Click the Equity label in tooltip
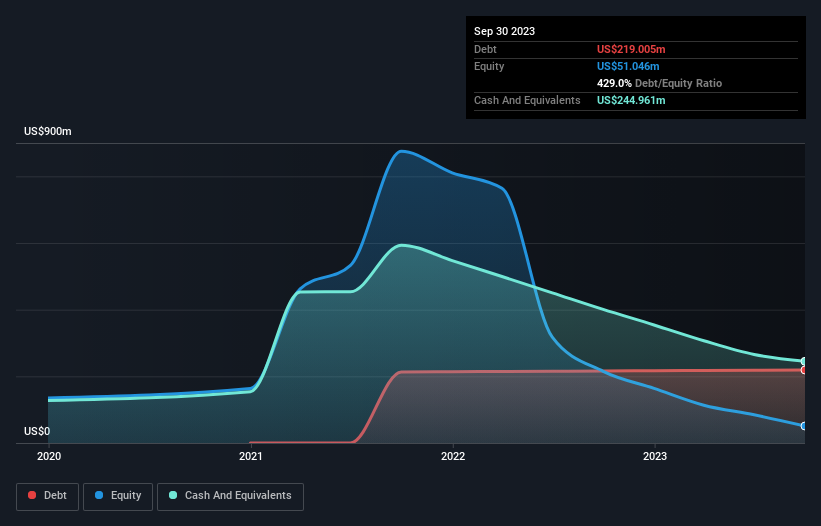 tap(489, 66)
